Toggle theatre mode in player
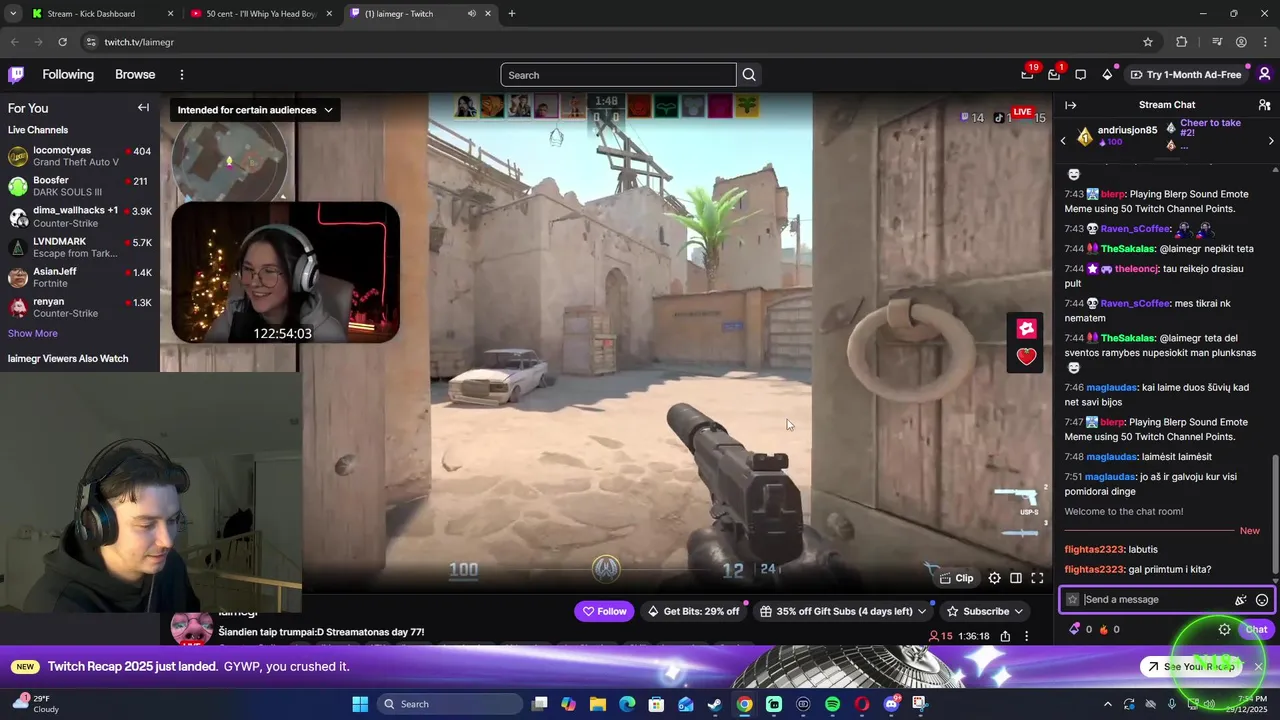1280x720 pixels. [1016, 578]
